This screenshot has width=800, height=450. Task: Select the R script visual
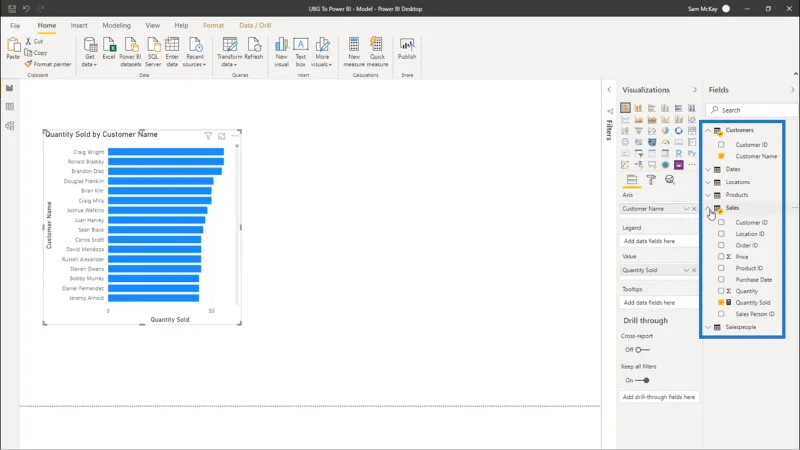click(679, 153)
